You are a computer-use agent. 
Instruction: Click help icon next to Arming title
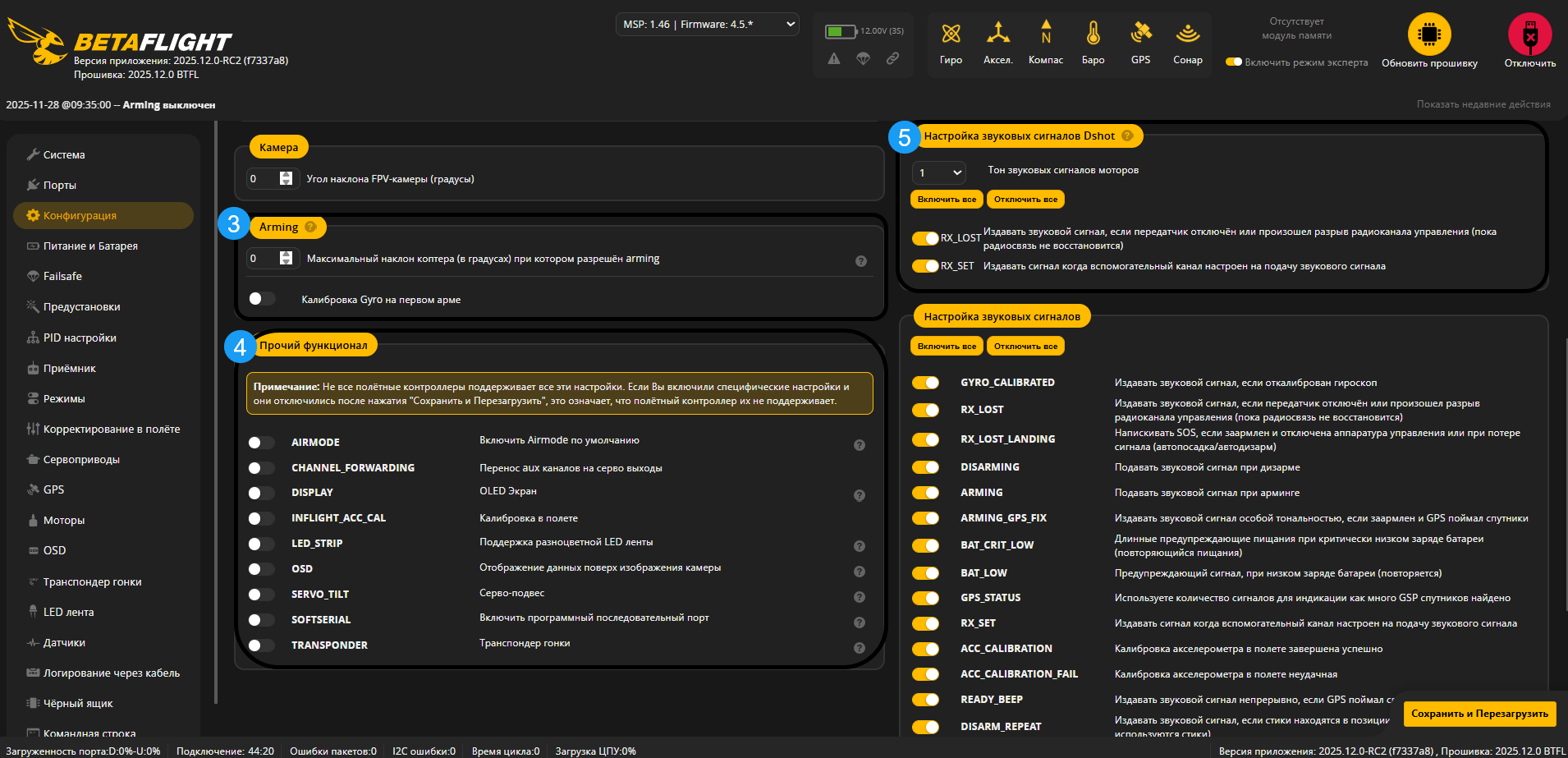click(310, 227)
